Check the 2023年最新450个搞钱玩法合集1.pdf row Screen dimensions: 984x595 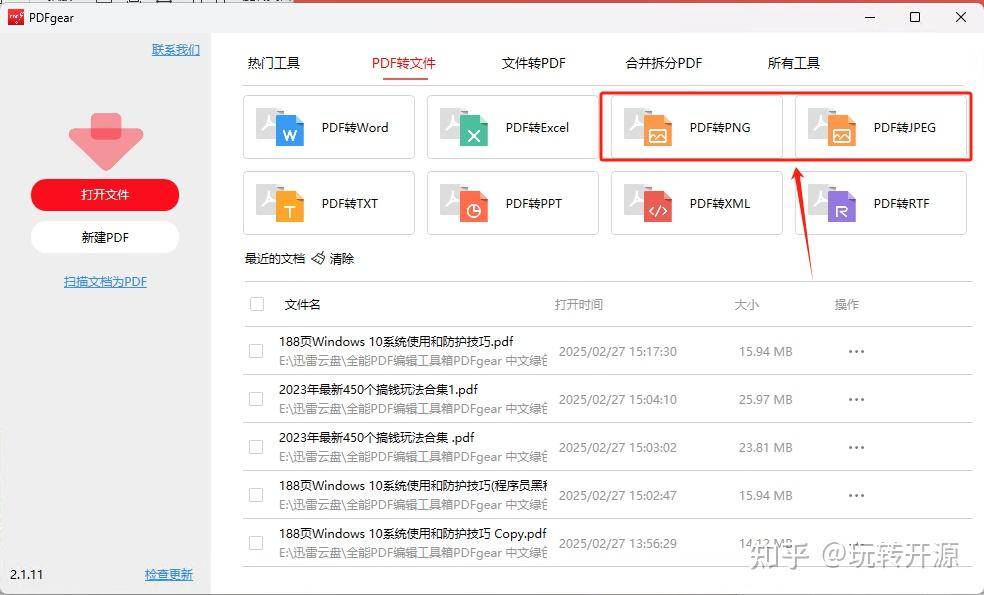pos(256,399)
